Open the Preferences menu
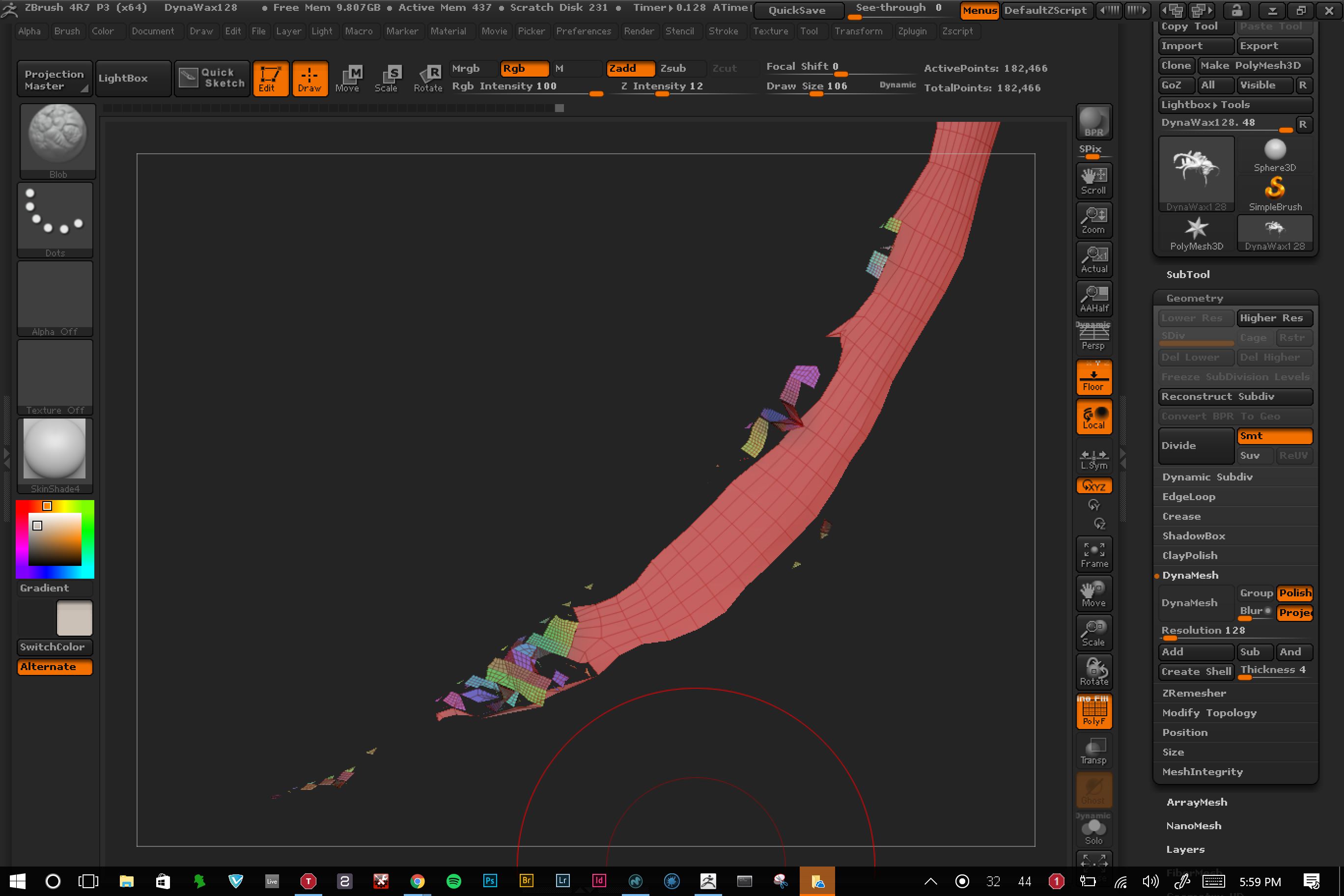The width and height of the screenshot is (1344, 896). tap(584, 31)
